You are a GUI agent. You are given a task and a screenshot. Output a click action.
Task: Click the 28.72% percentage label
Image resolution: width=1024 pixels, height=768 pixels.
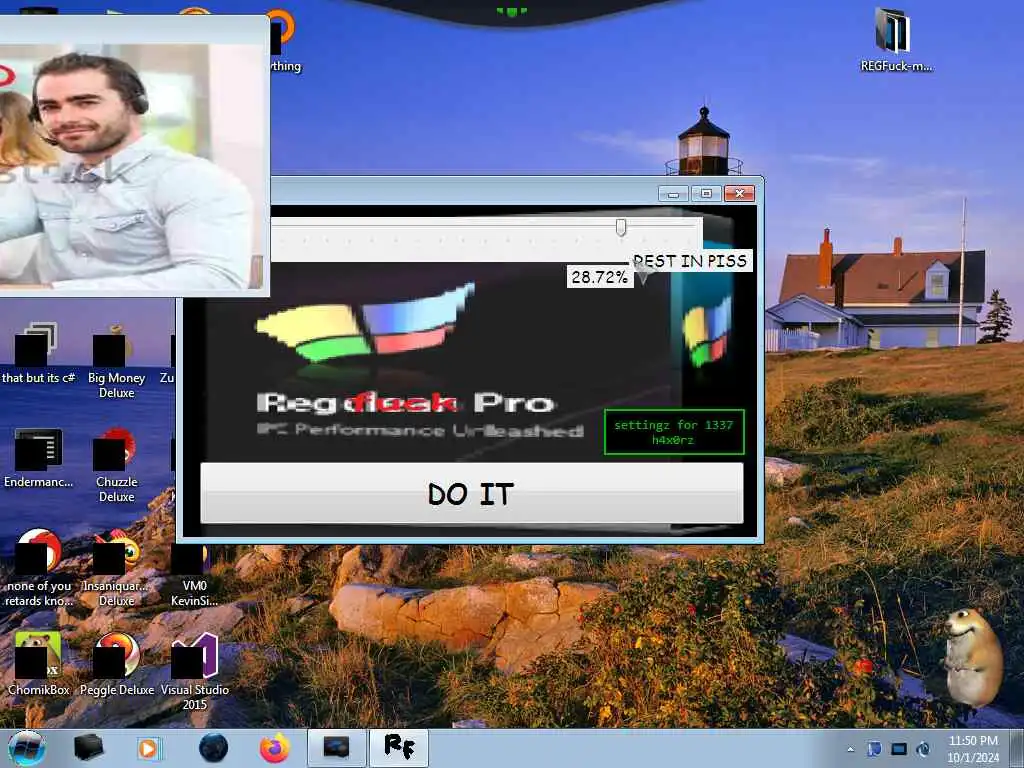coord(599,277)
